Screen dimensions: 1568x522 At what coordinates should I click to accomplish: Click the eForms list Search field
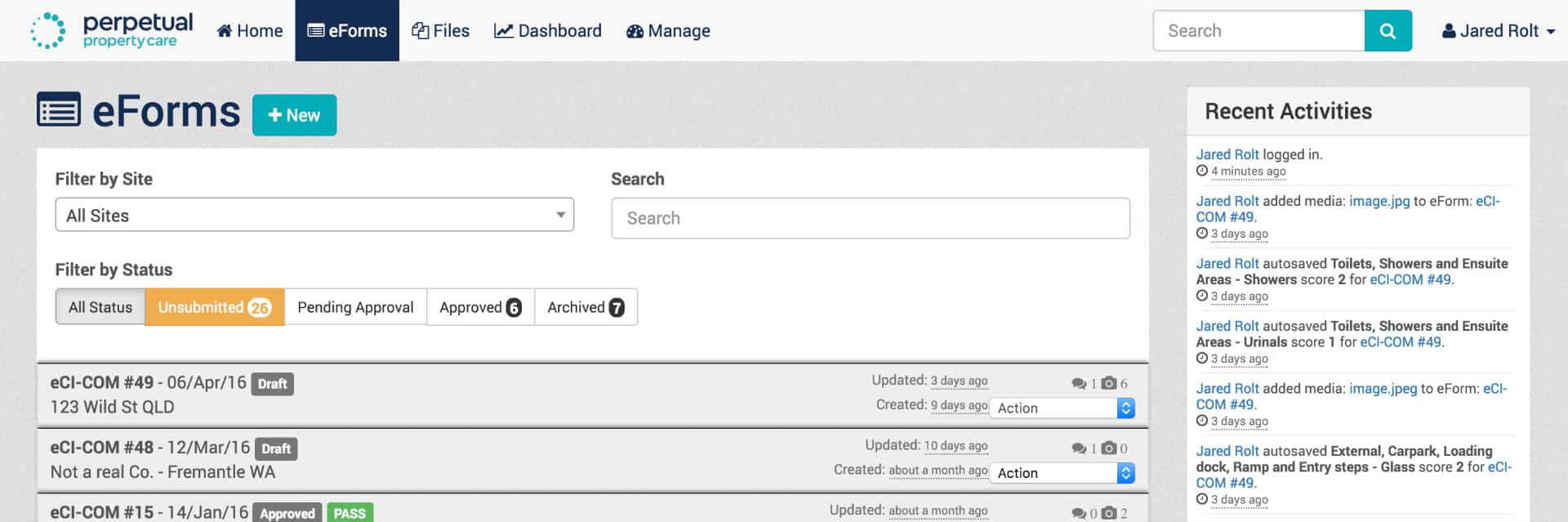point(871,218)
